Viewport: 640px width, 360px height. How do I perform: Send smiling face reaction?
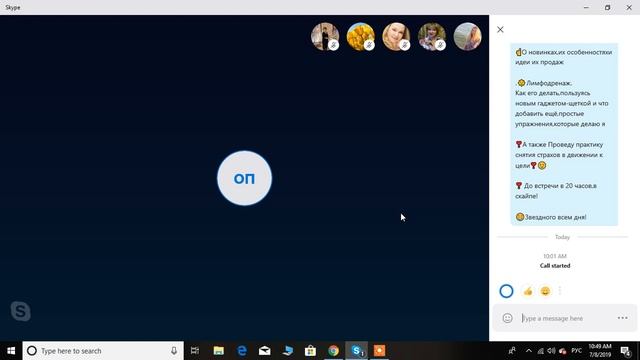click(x=545, y=291)
